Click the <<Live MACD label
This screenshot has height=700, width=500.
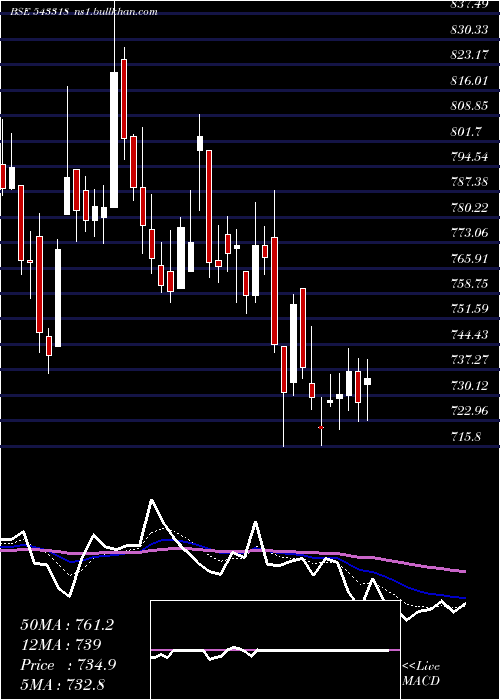[x=421, y=674]
